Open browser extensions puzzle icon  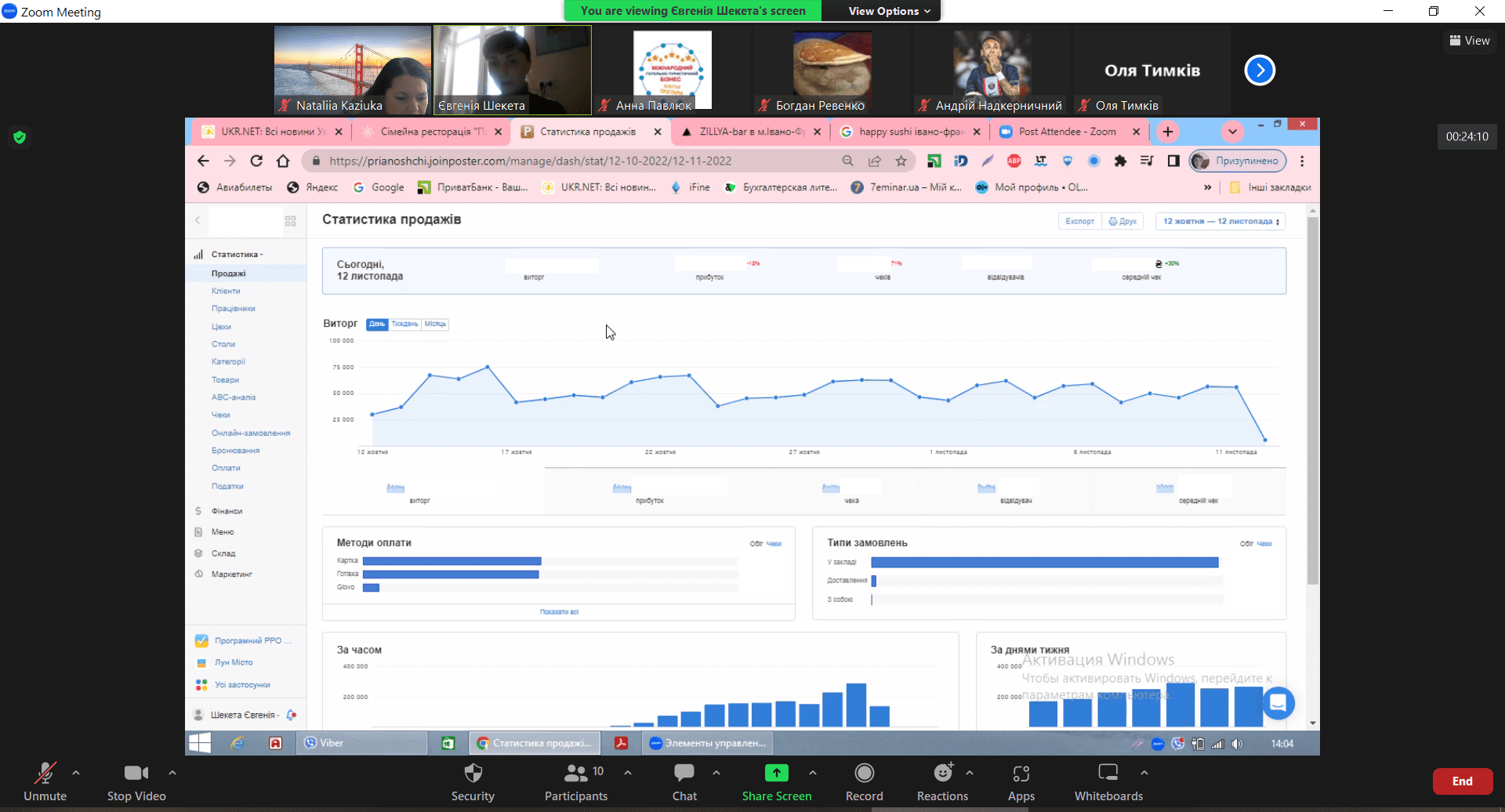1120,161
